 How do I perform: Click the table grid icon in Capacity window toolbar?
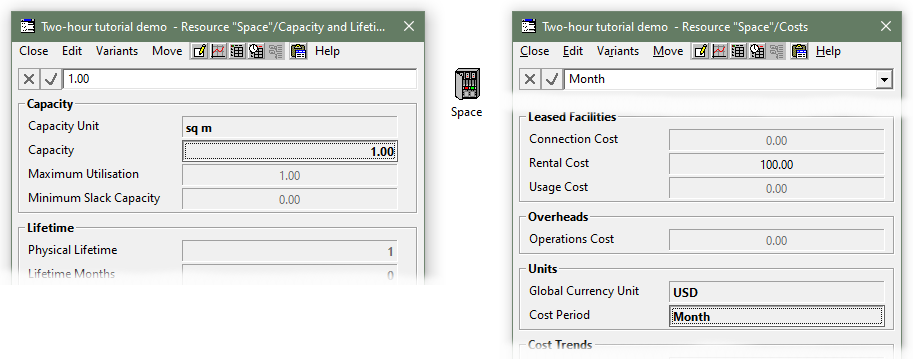click(237, 51)
